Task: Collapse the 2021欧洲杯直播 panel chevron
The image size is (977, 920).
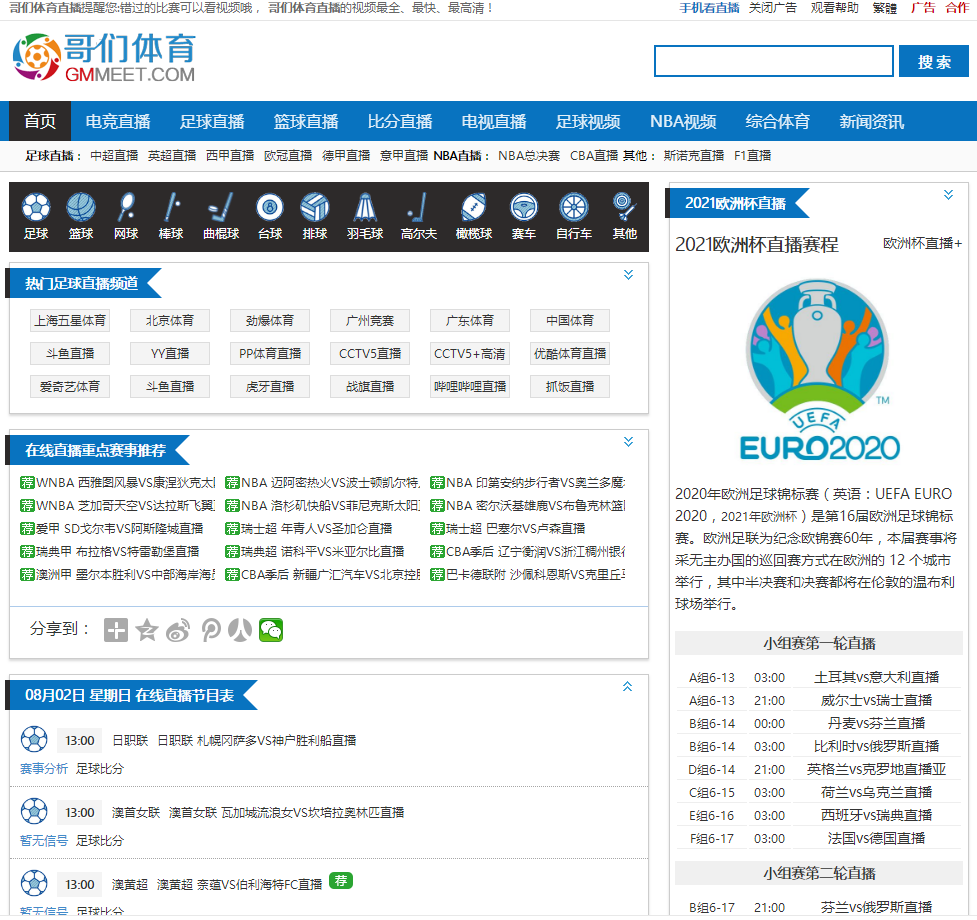Action: click(948, 194)
